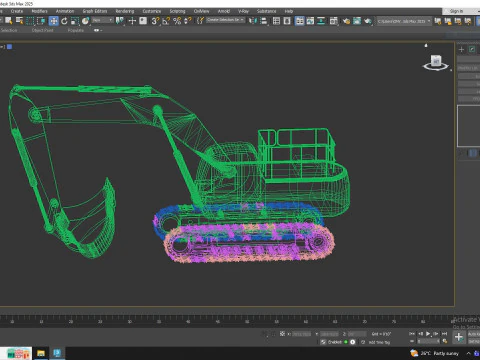Image resolution: width=480 pixels, height=360 pixels.
Task: Open File Explorer from the taskbar
Action: (x=41, y=353)
